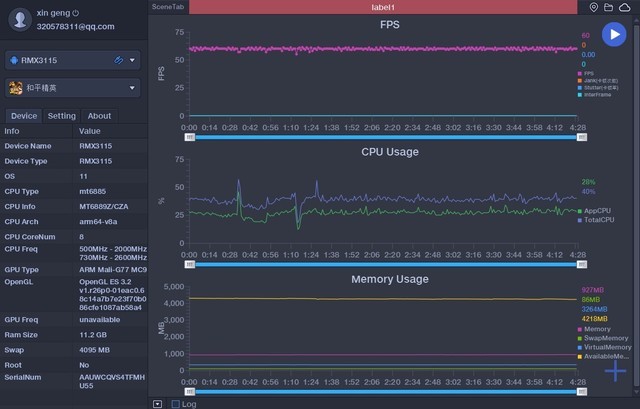Switch to the Setting tab
Viewport: 640px width, 409px height.
pos(62,116)
